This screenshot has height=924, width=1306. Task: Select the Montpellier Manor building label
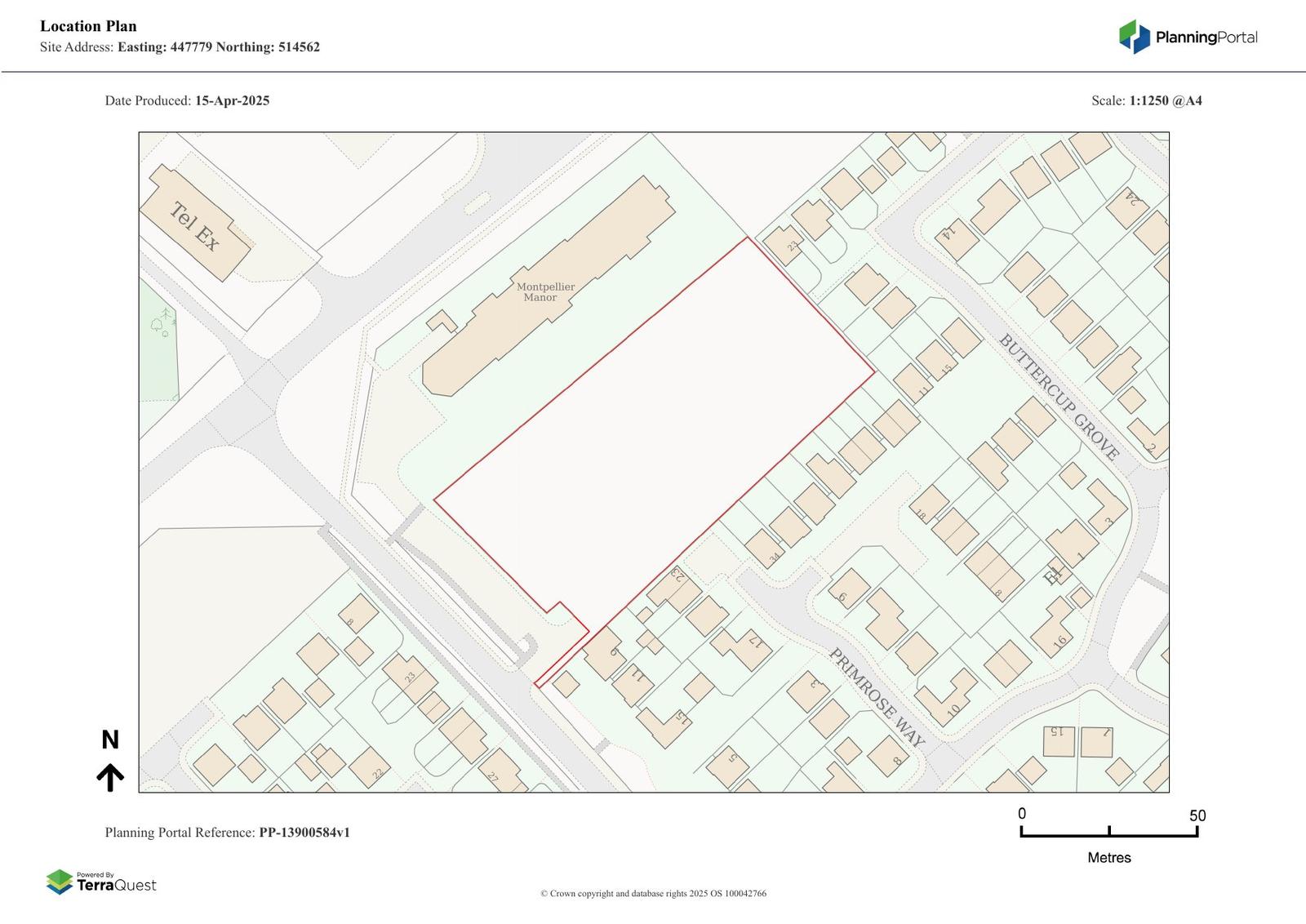545,292
